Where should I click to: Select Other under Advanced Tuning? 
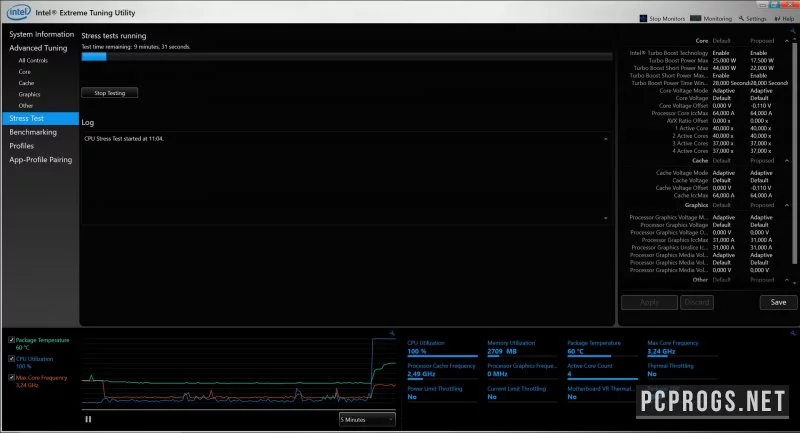(26, 106)
